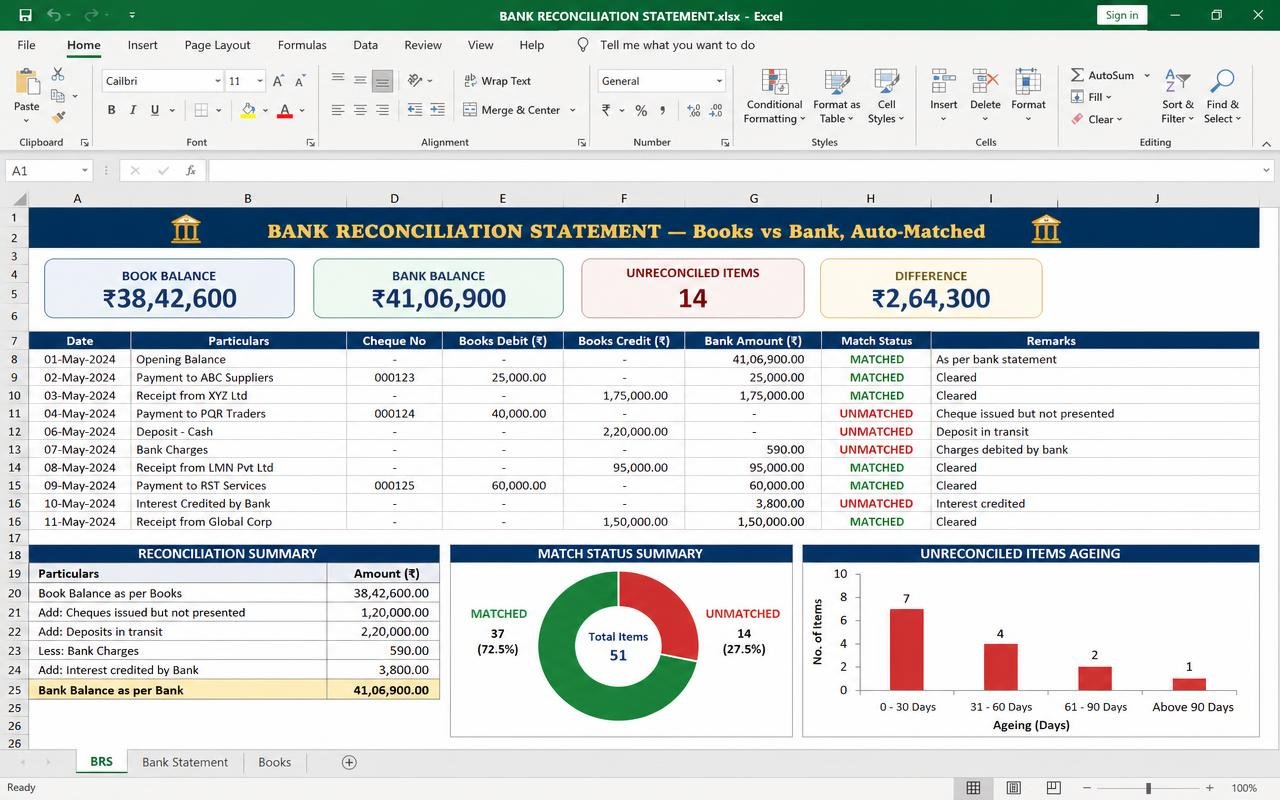Expand the AutoSum dropdown arrow
This screenshot has width=1280, height=800.
pos(1147,75)
